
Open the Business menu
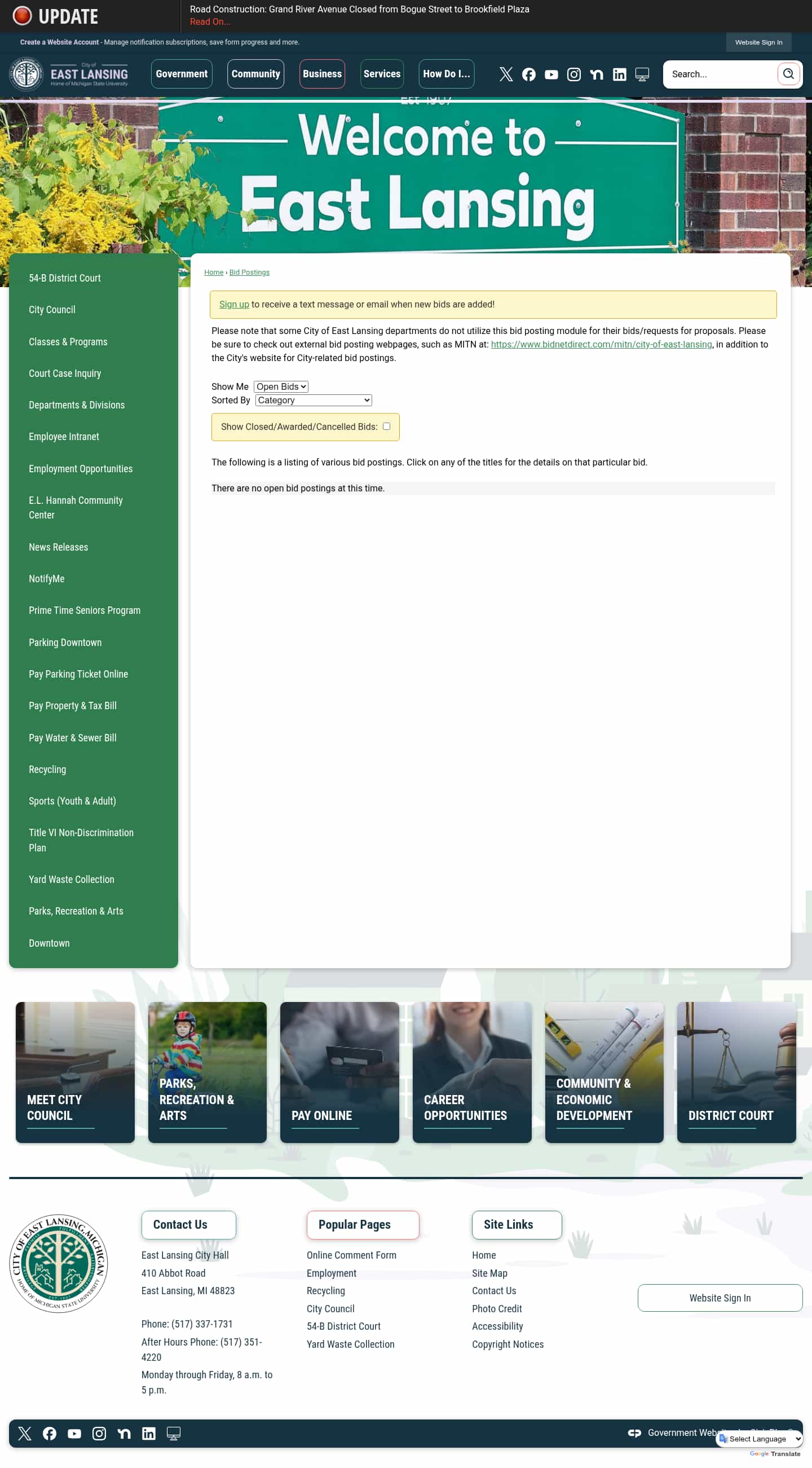[x=323, y=74]
